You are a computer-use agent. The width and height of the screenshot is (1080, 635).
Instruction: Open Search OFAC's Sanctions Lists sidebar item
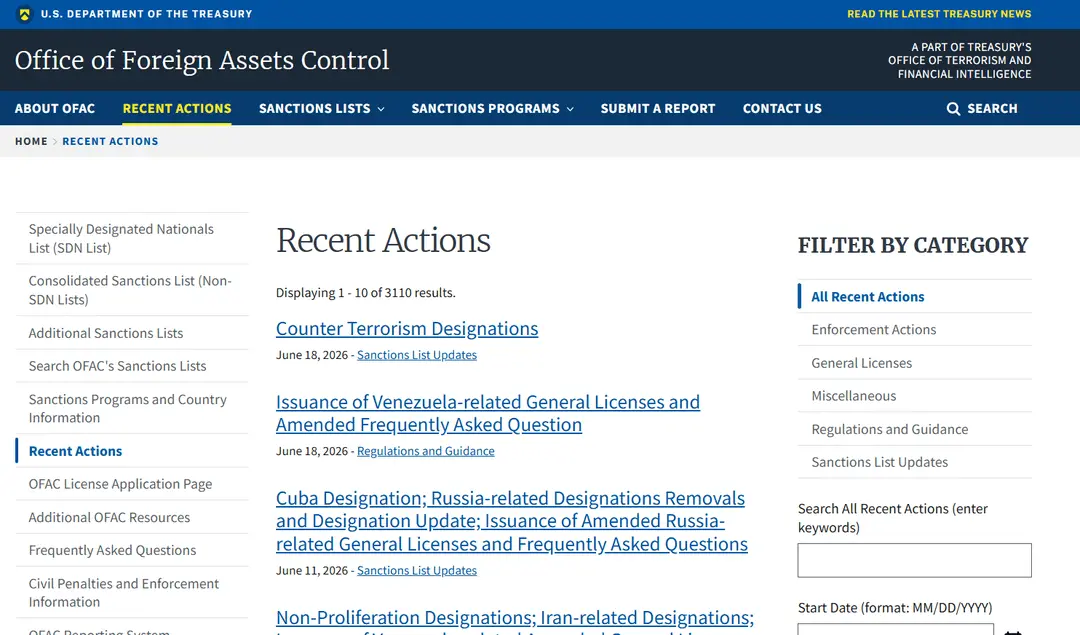(132, 366)
